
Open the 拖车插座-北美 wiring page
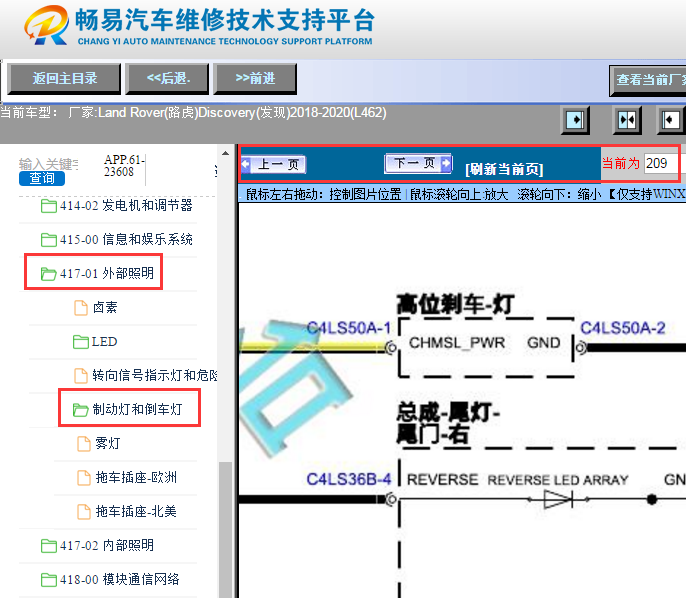pyautogui.click(x=134, y=511)
